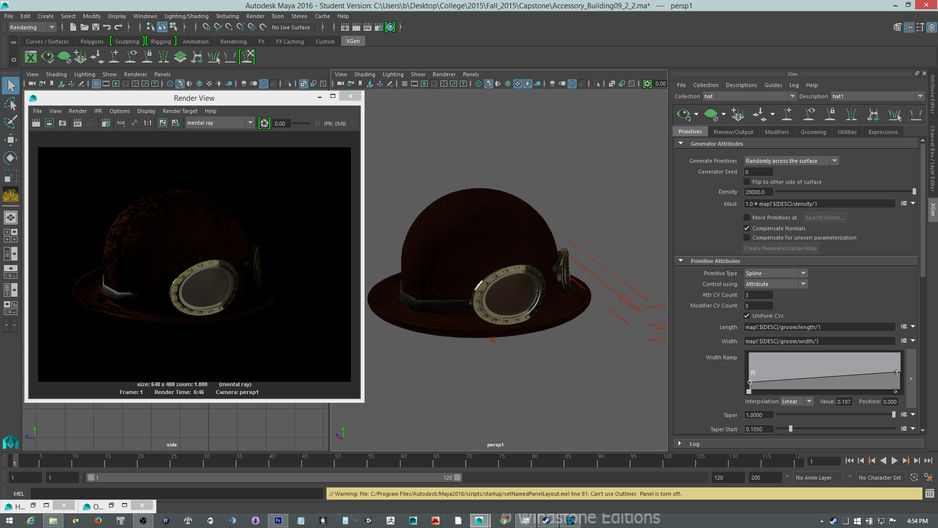
Task: Click the Mask expression editor icon
Action: tap(904, 203)
